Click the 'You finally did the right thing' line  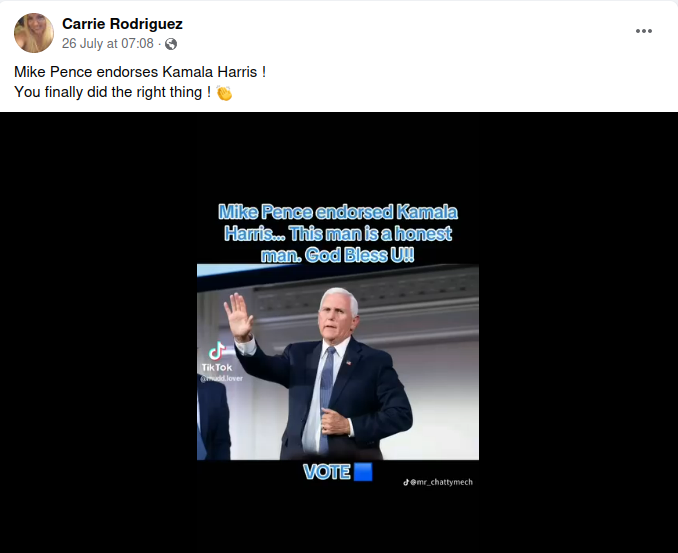click(112, 92)
